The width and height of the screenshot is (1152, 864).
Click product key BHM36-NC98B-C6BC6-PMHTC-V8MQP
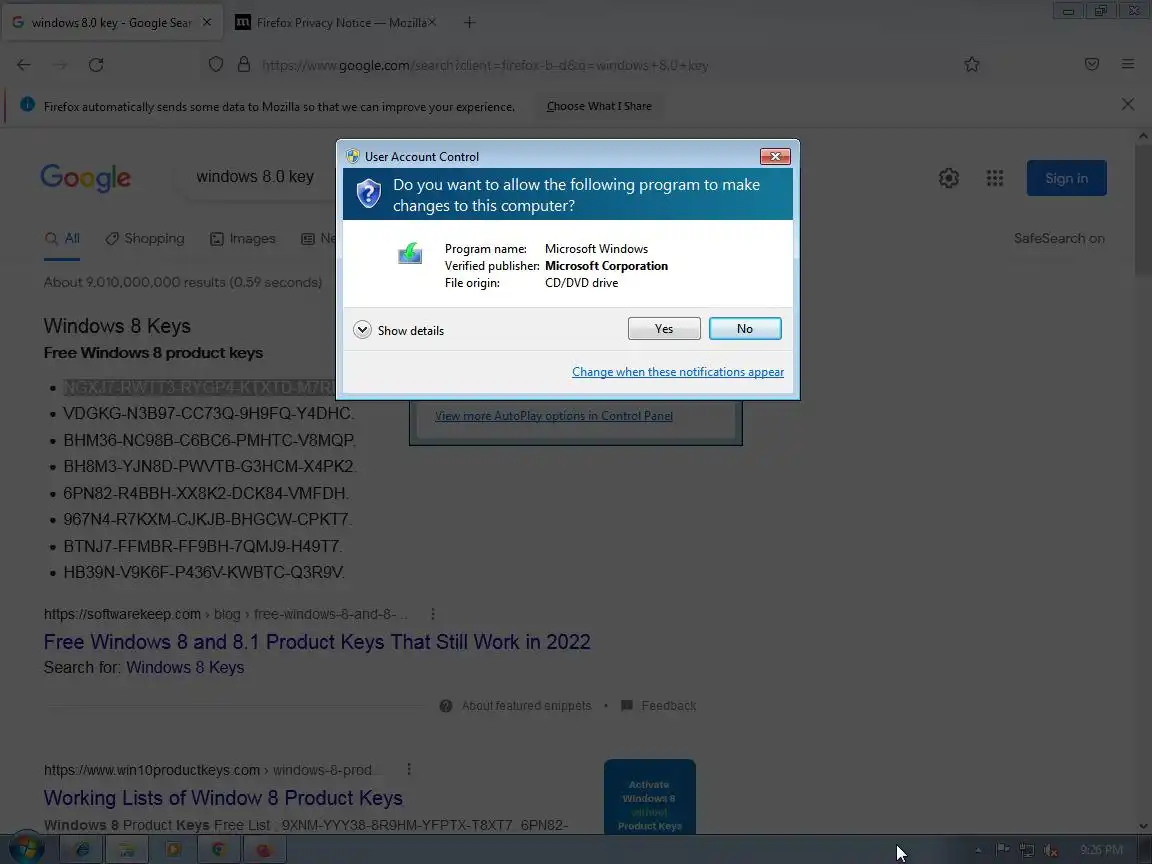209,440
